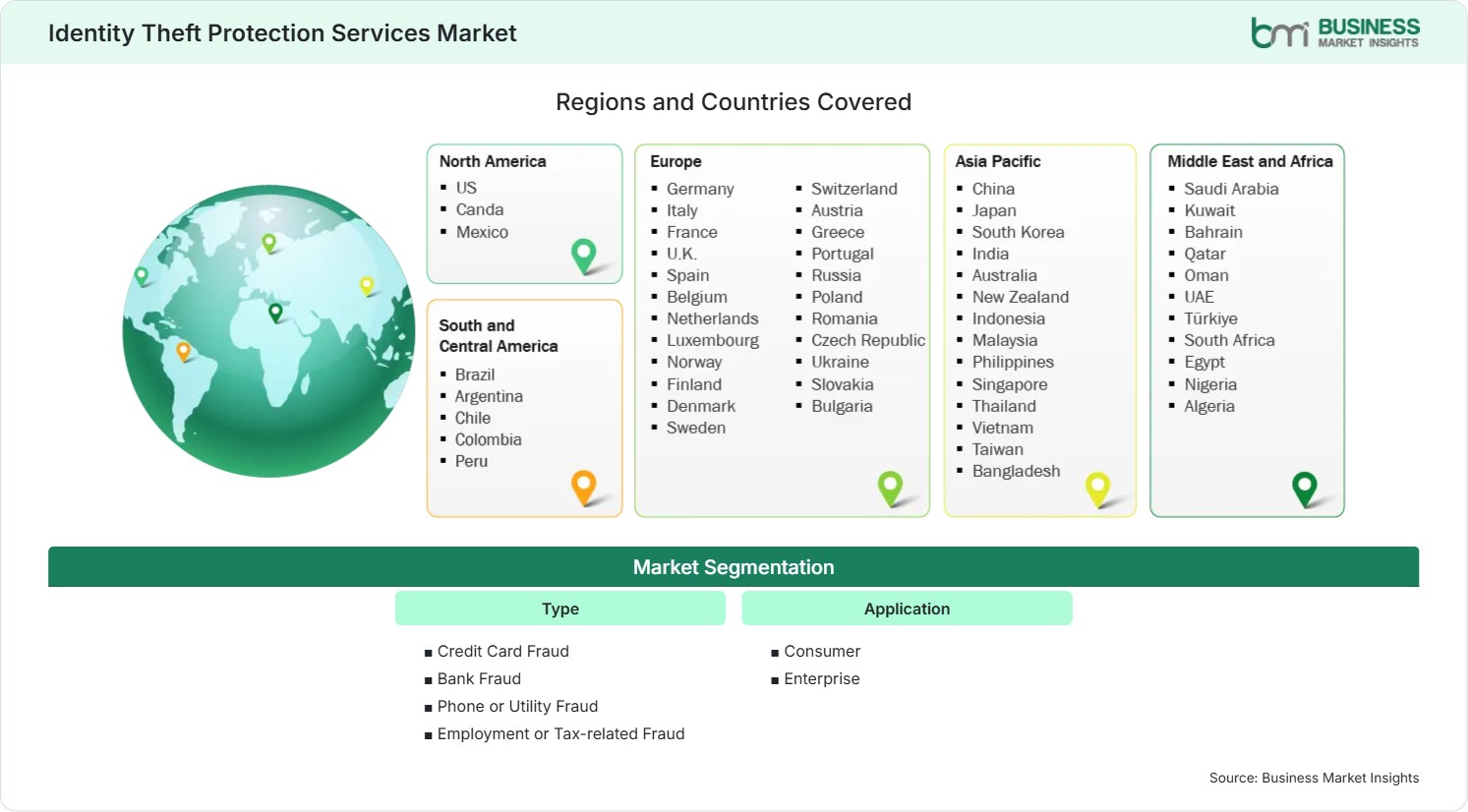
Task: Click the Source: Business Market Insights text
Action: pos(1314,778)
